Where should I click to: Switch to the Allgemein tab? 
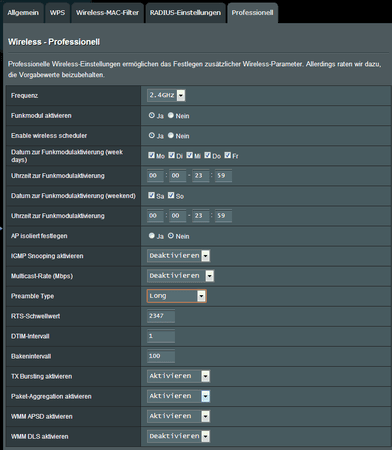pyautogui.click(x=23, y=13)
